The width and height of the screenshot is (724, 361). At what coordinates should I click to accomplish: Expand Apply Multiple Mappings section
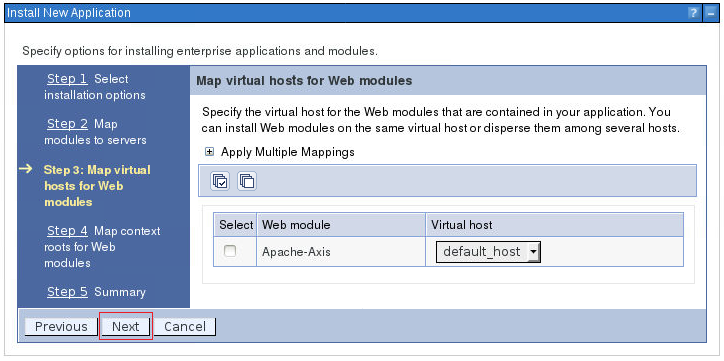point(210,152)
